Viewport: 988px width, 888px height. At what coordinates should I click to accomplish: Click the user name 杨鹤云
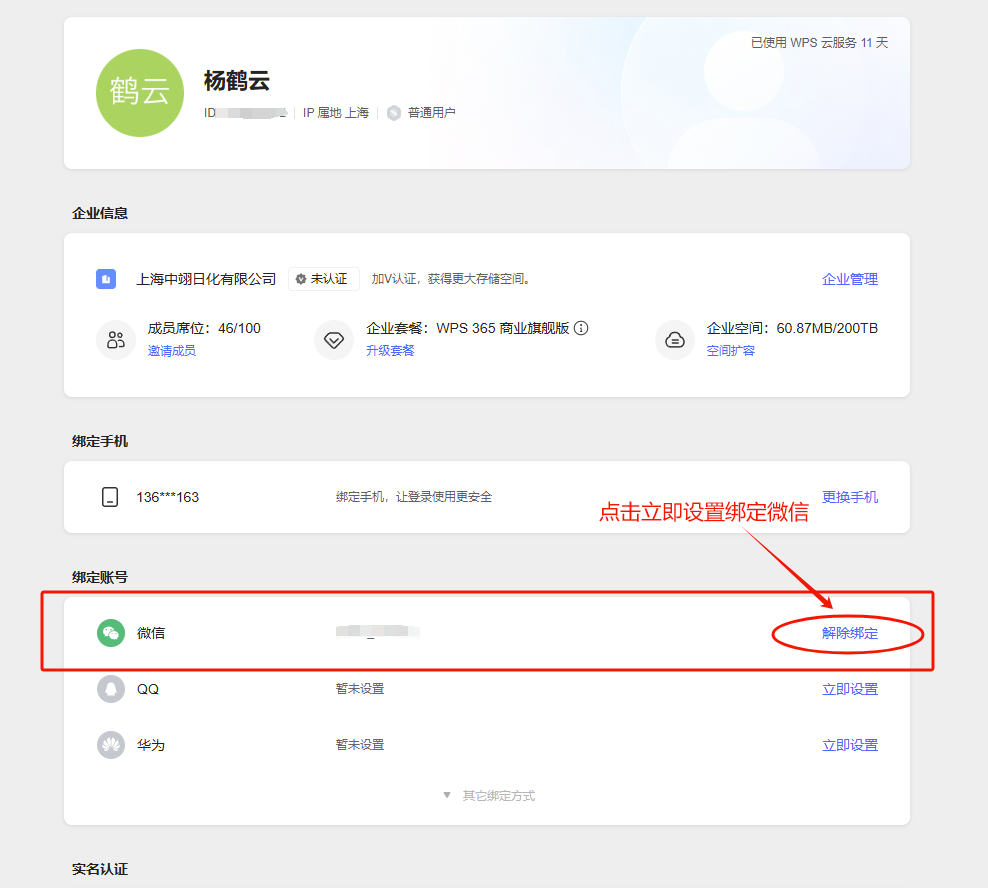[x=237, y=81]
